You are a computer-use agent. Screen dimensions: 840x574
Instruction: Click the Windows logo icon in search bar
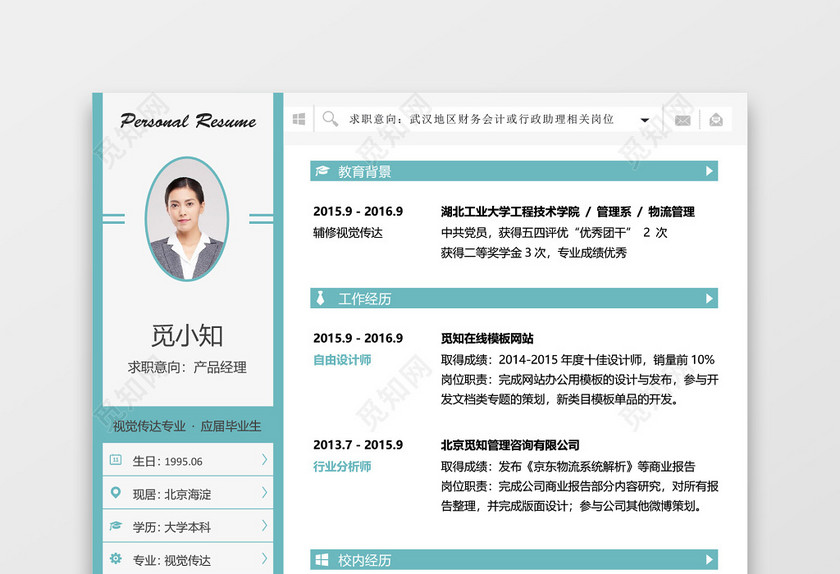[299, 119]
